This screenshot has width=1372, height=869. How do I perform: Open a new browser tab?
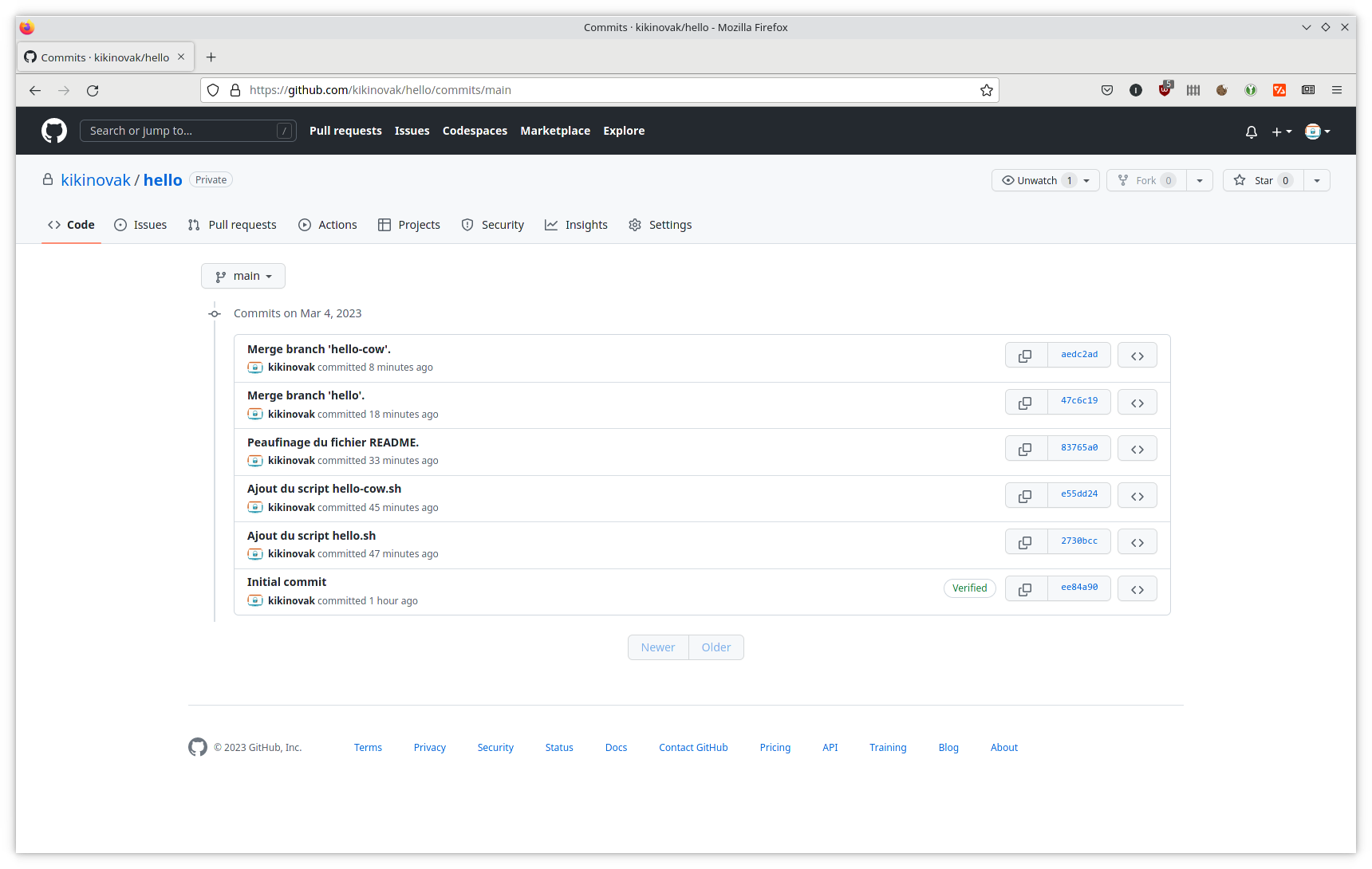[x=211, y=57]
